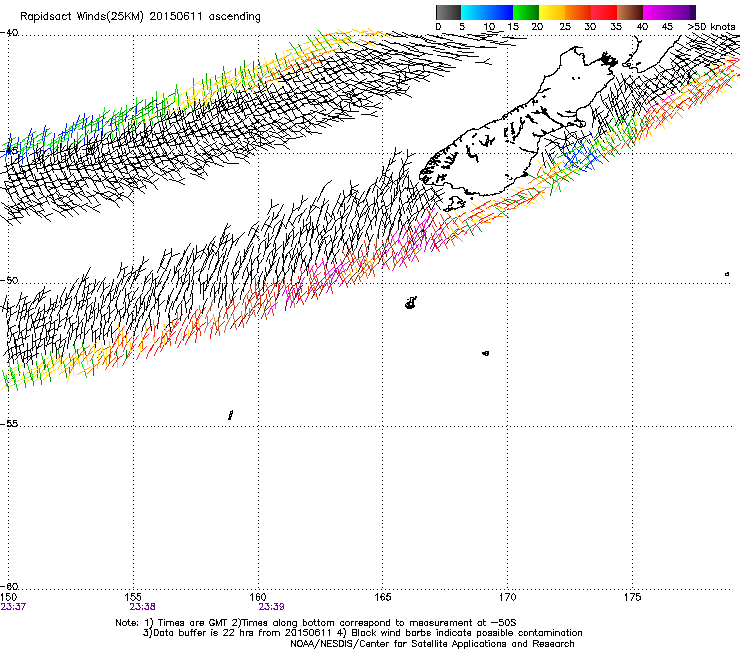This screenshot has height=650, width=740.
Task: Click the '170' longitude axis label
Action: tap(507, 597)
